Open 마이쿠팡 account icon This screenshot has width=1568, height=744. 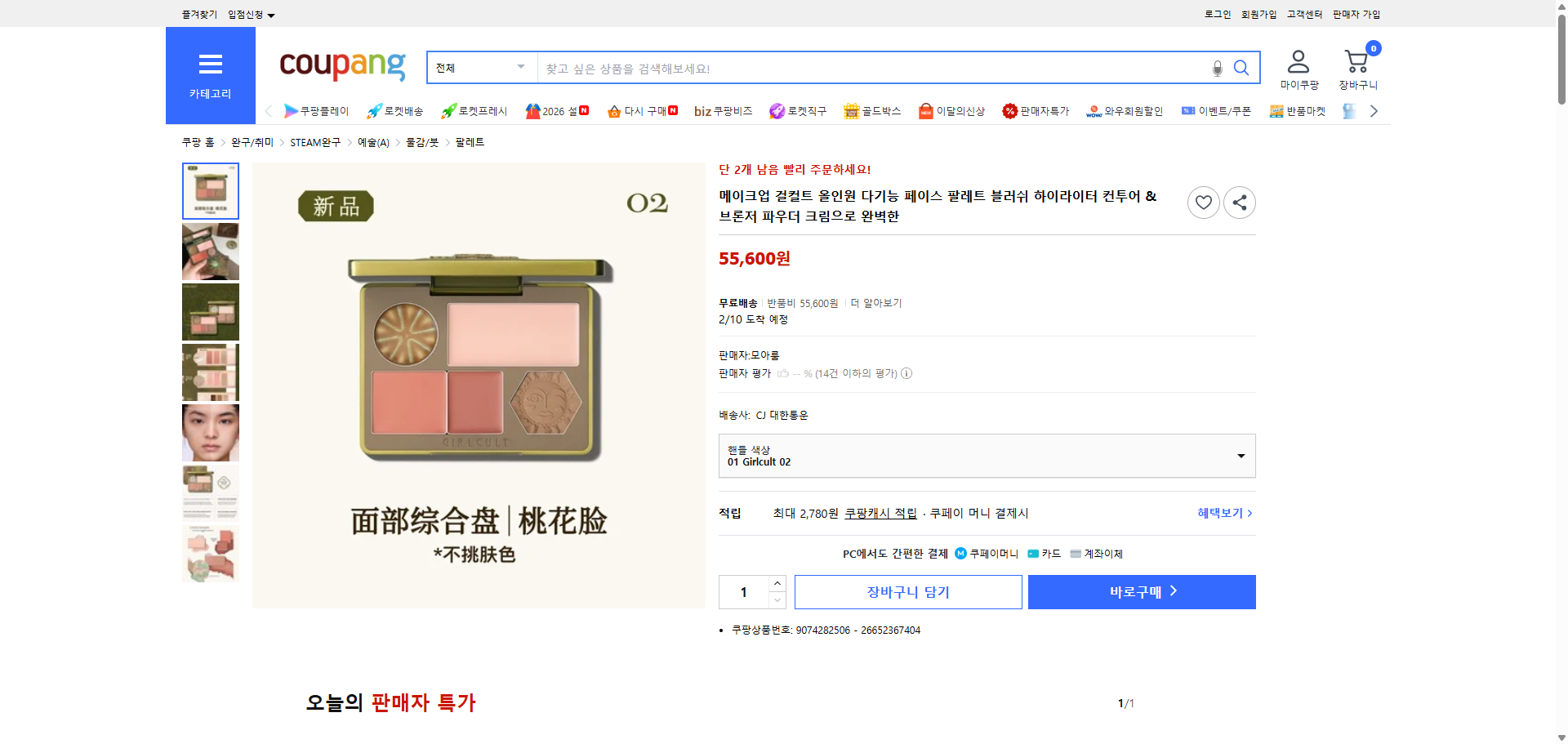1297,62
